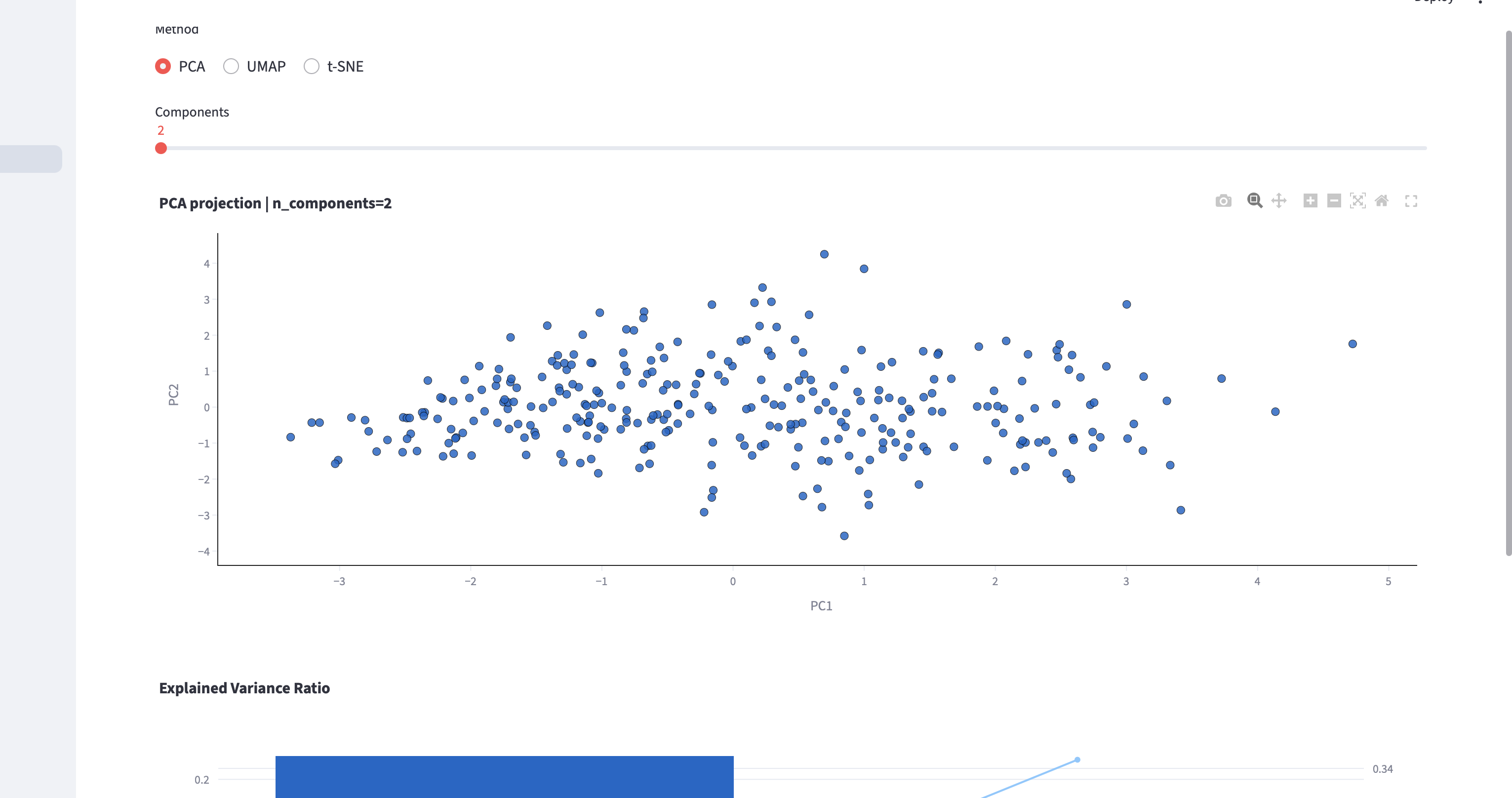Click the Zoom in plus icon

1310,200
